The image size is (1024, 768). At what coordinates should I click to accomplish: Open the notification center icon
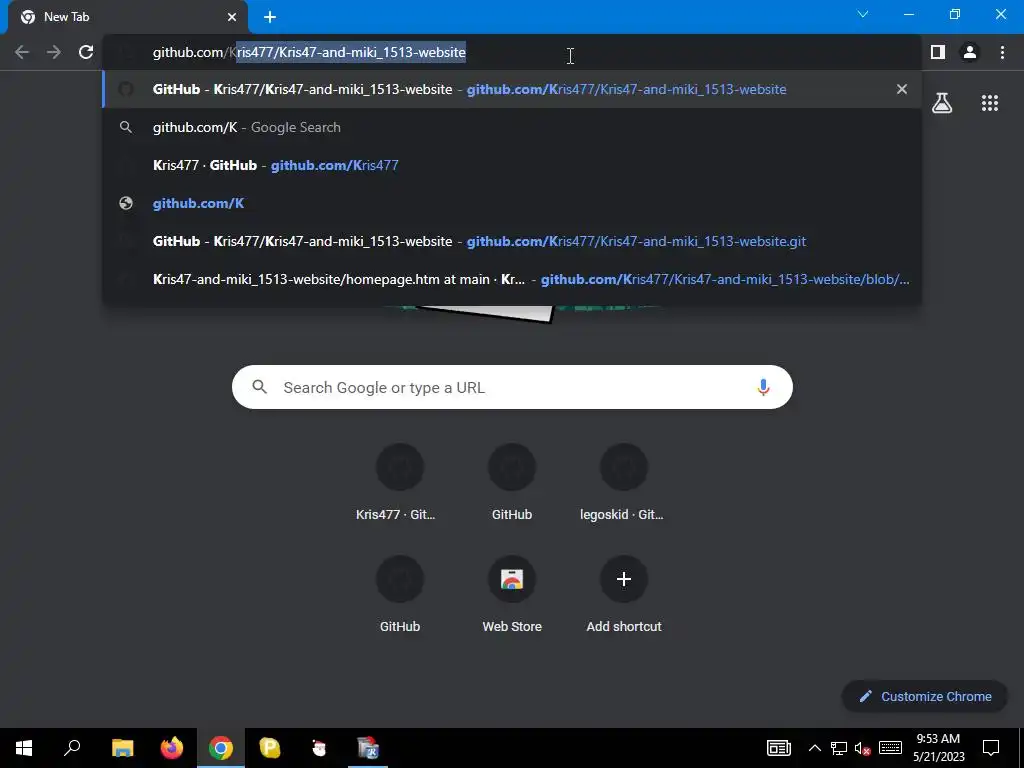click(x=991, y=748)
